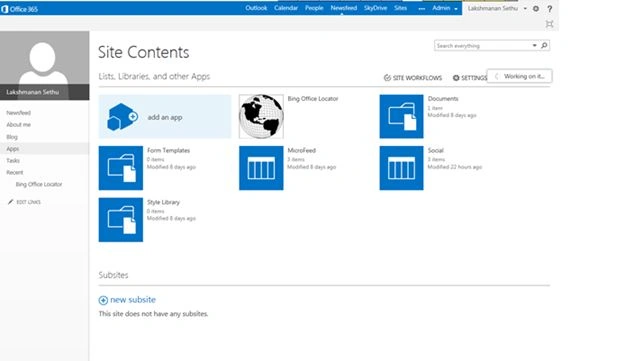Image resolution: width=624 pixels, height=361 pixels.
Task: Go to Calendar in top navigation
Action: [286, 8]
